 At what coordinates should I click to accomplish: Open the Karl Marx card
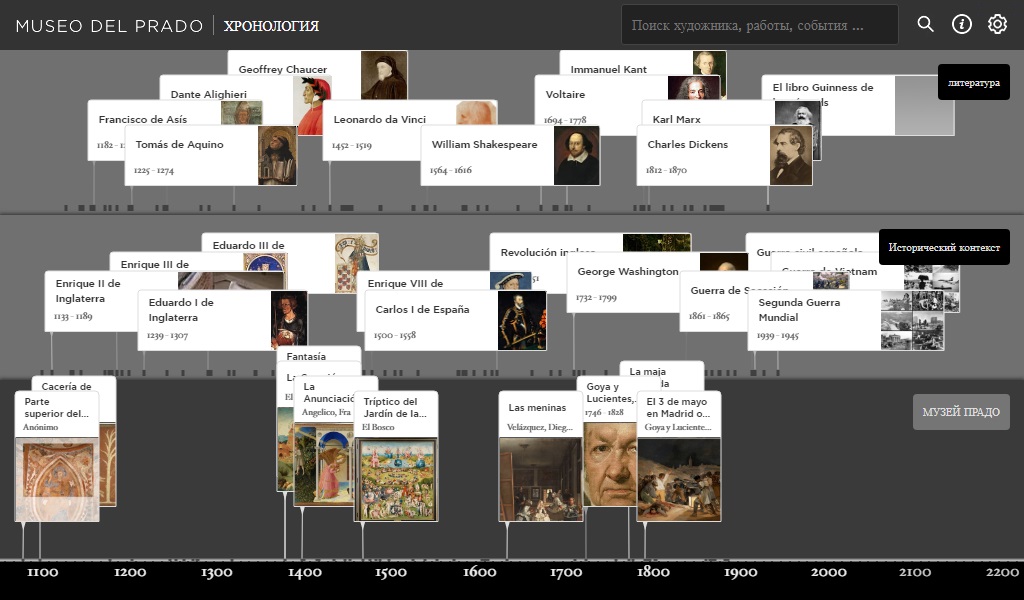coord(708,113)
